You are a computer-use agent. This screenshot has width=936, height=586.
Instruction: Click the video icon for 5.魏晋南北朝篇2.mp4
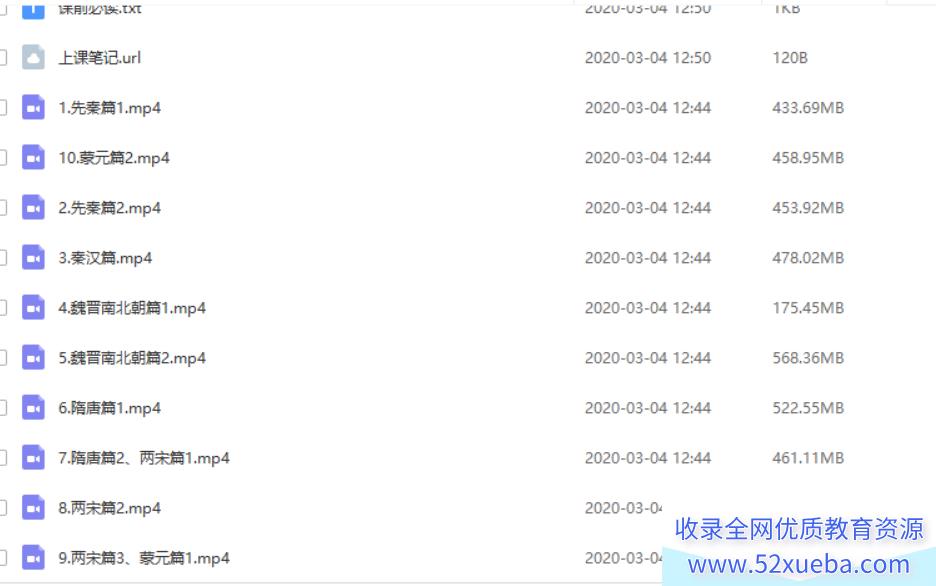[x=33, y=357]
